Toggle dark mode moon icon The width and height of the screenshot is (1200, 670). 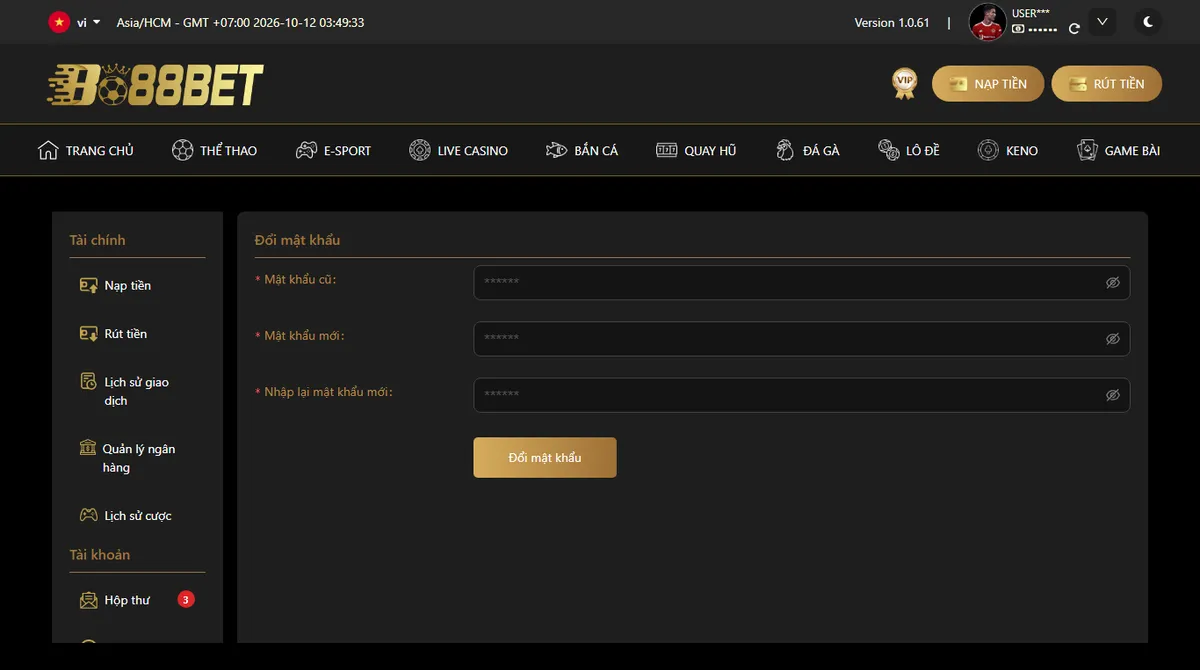coord(1149,22)
